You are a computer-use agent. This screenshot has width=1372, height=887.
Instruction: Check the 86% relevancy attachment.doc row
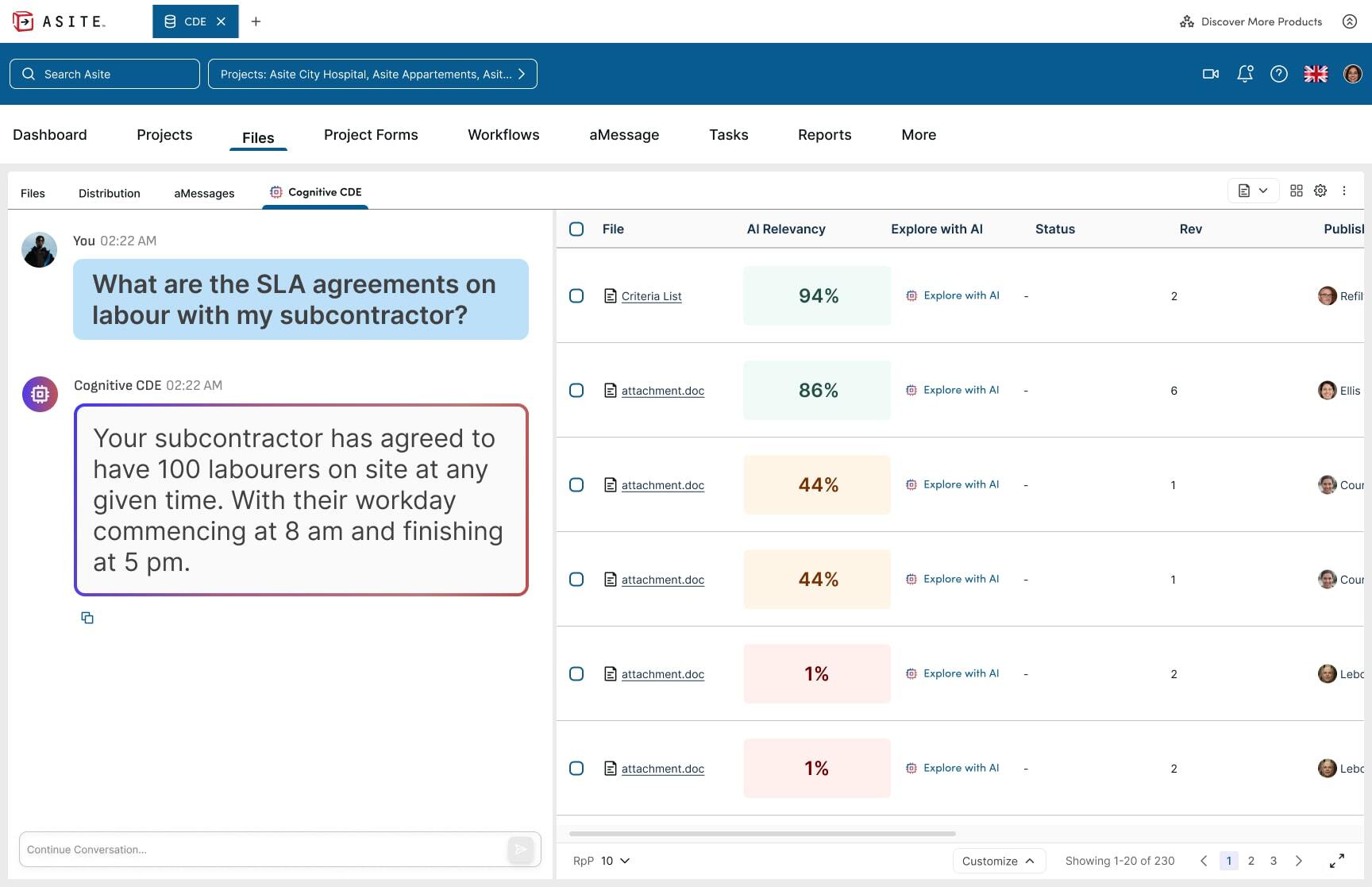(576, 391)
